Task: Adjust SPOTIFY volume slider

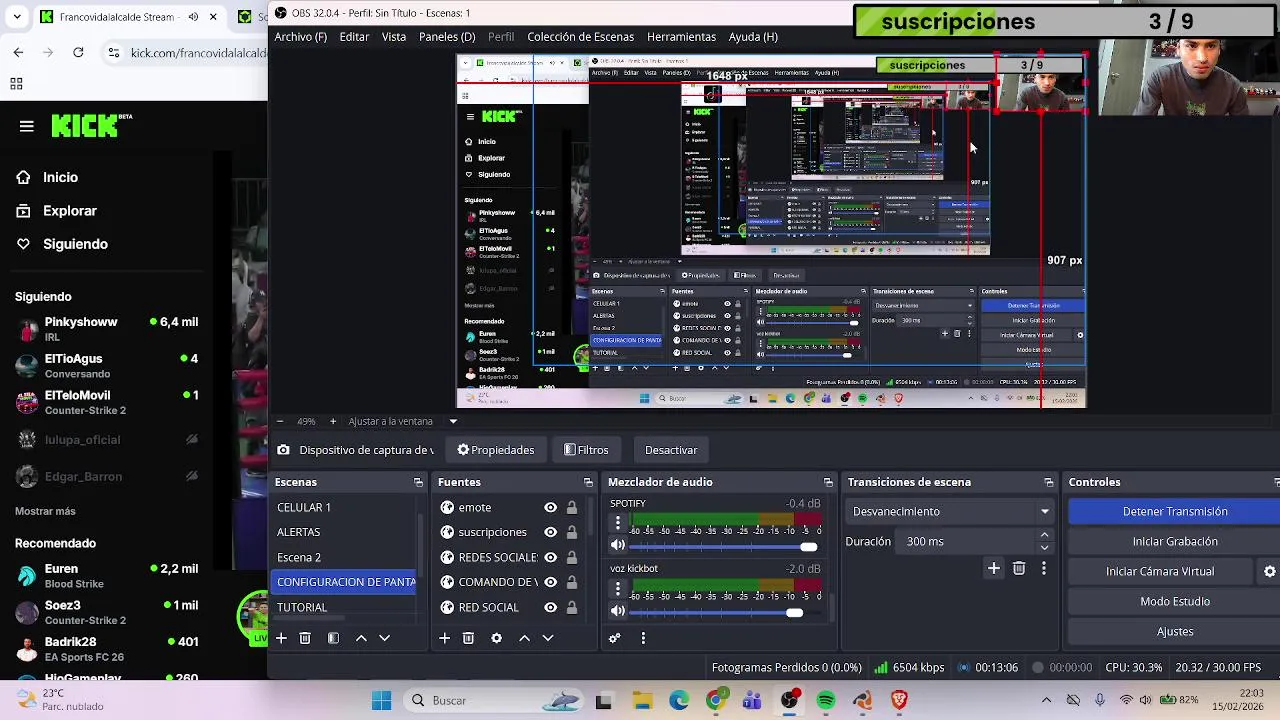Action: [724, 546]
